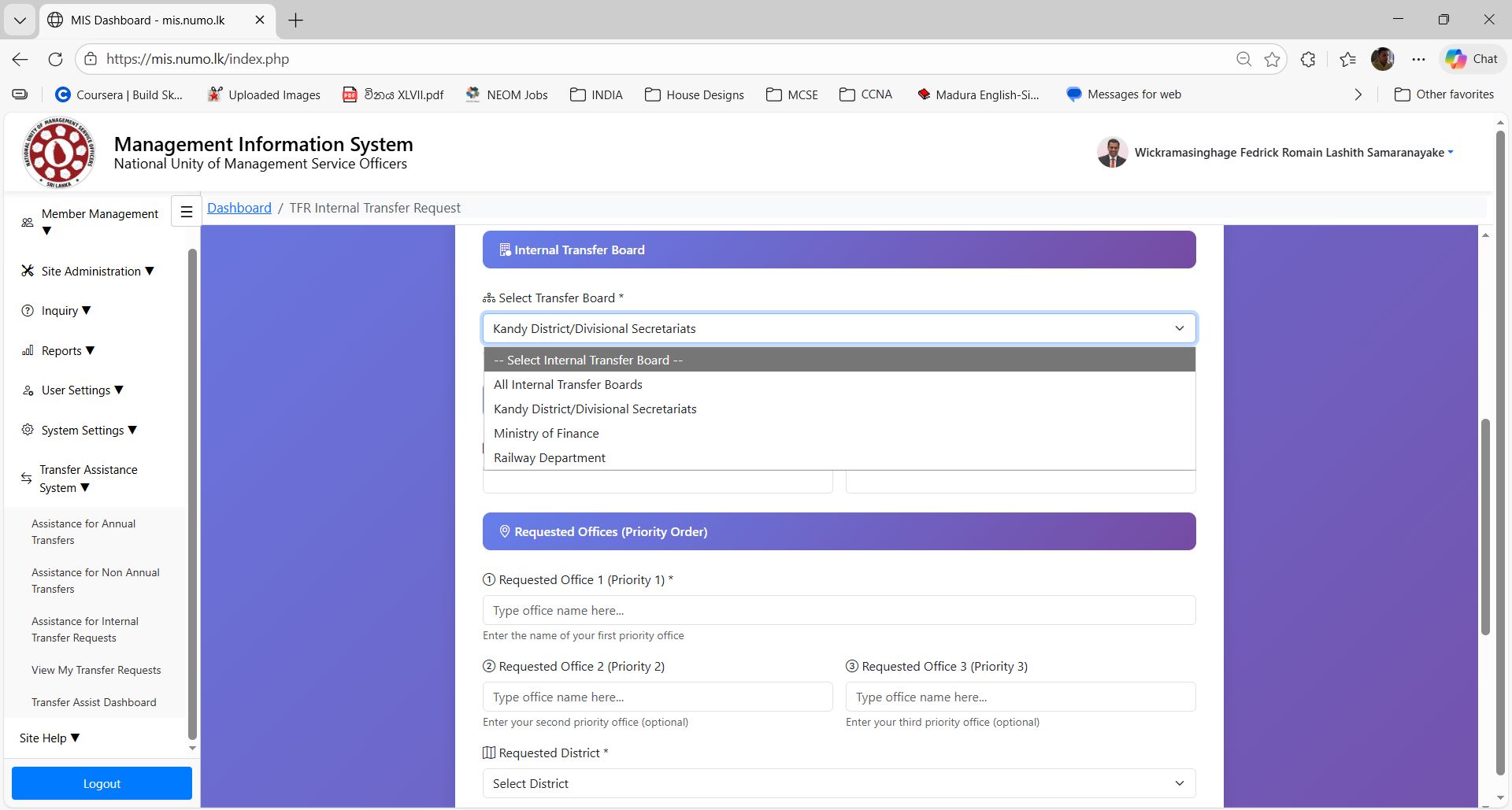Viewport: 1512px width, 810px height.
Task: Click the NUMO organization logo
Action: point(59,153)
